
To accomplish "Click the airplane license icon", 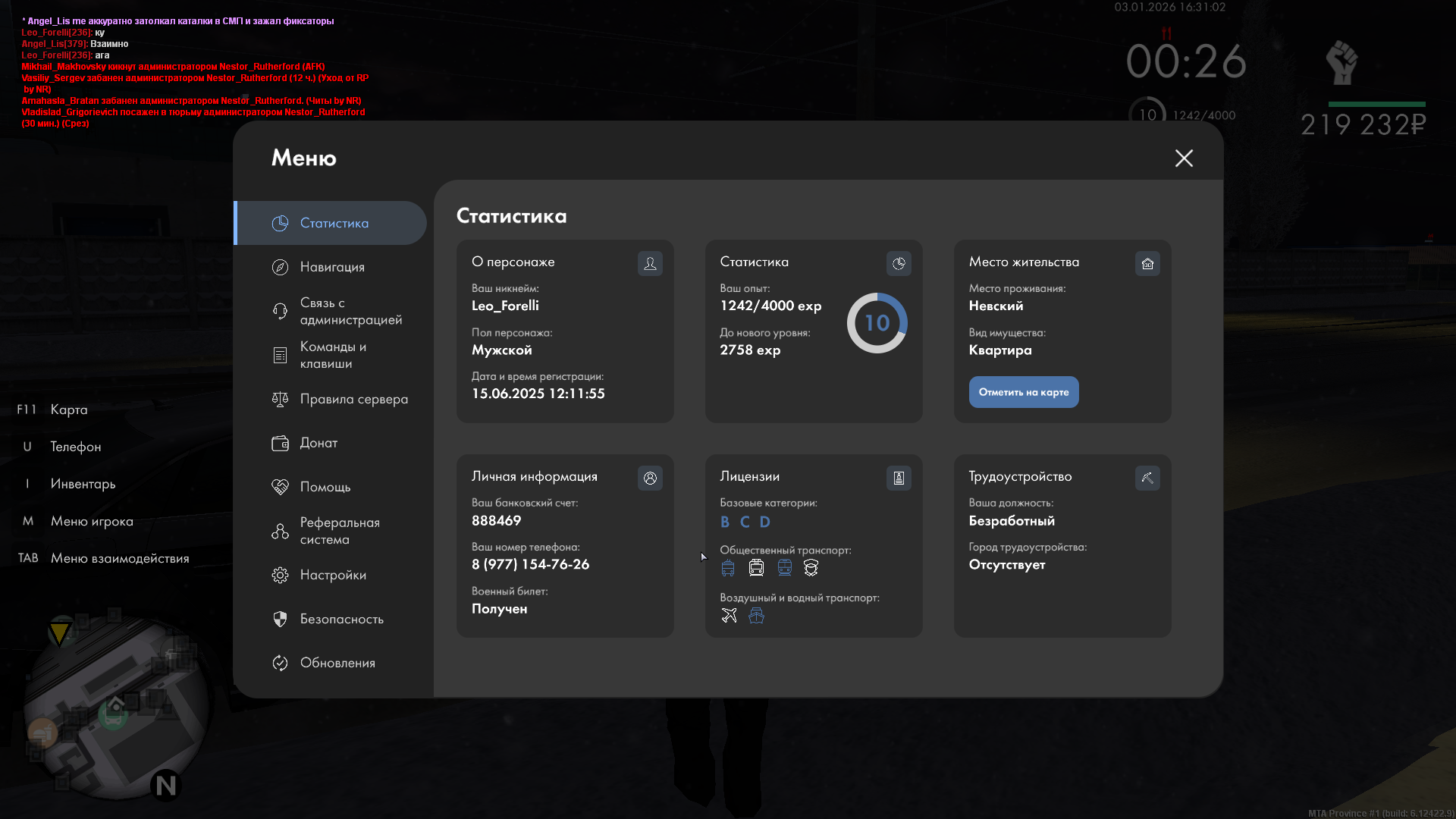I will 729,615.
